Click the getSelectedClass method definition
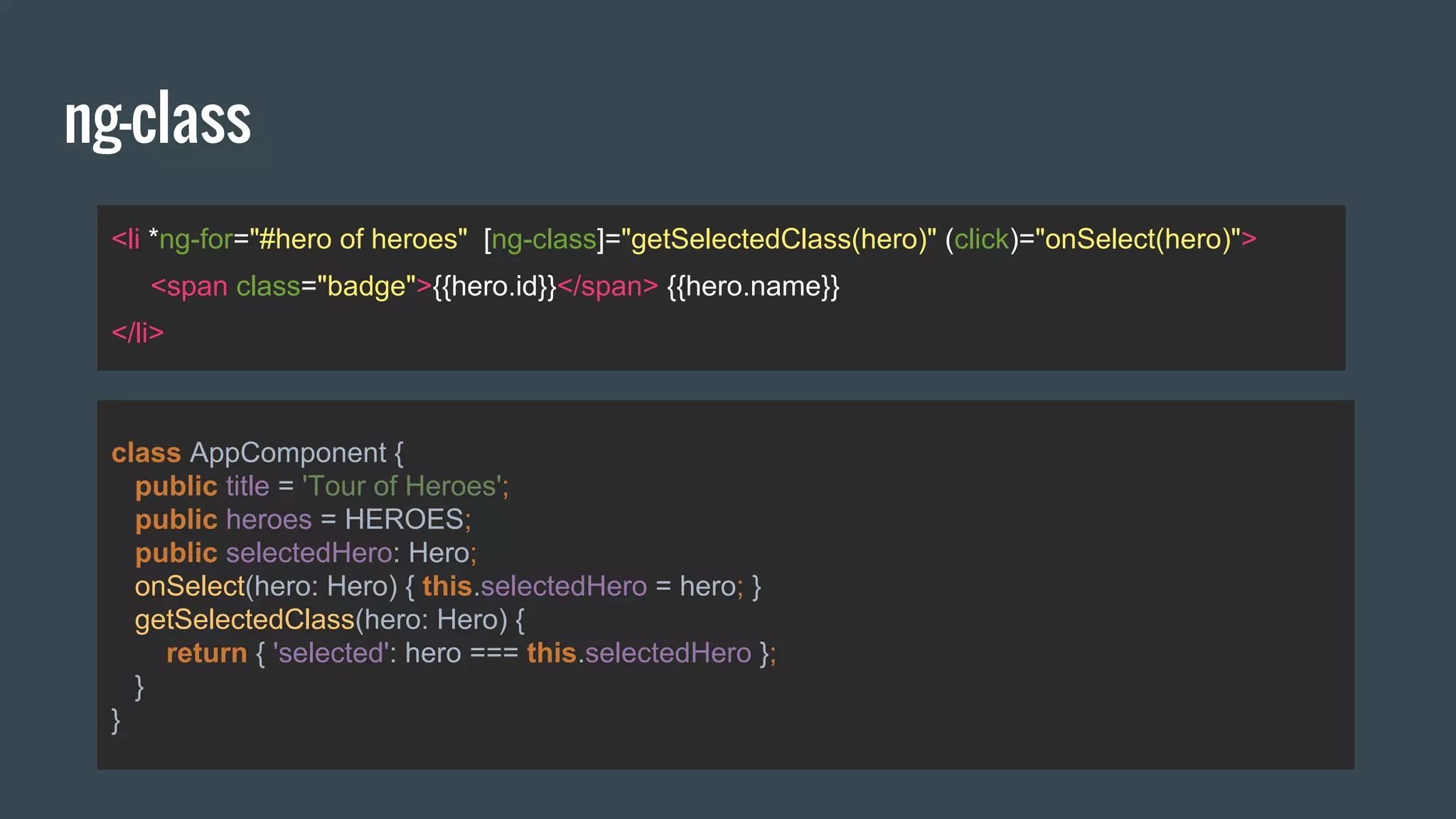Viewport: 1456px width, 819px height. 330,620
